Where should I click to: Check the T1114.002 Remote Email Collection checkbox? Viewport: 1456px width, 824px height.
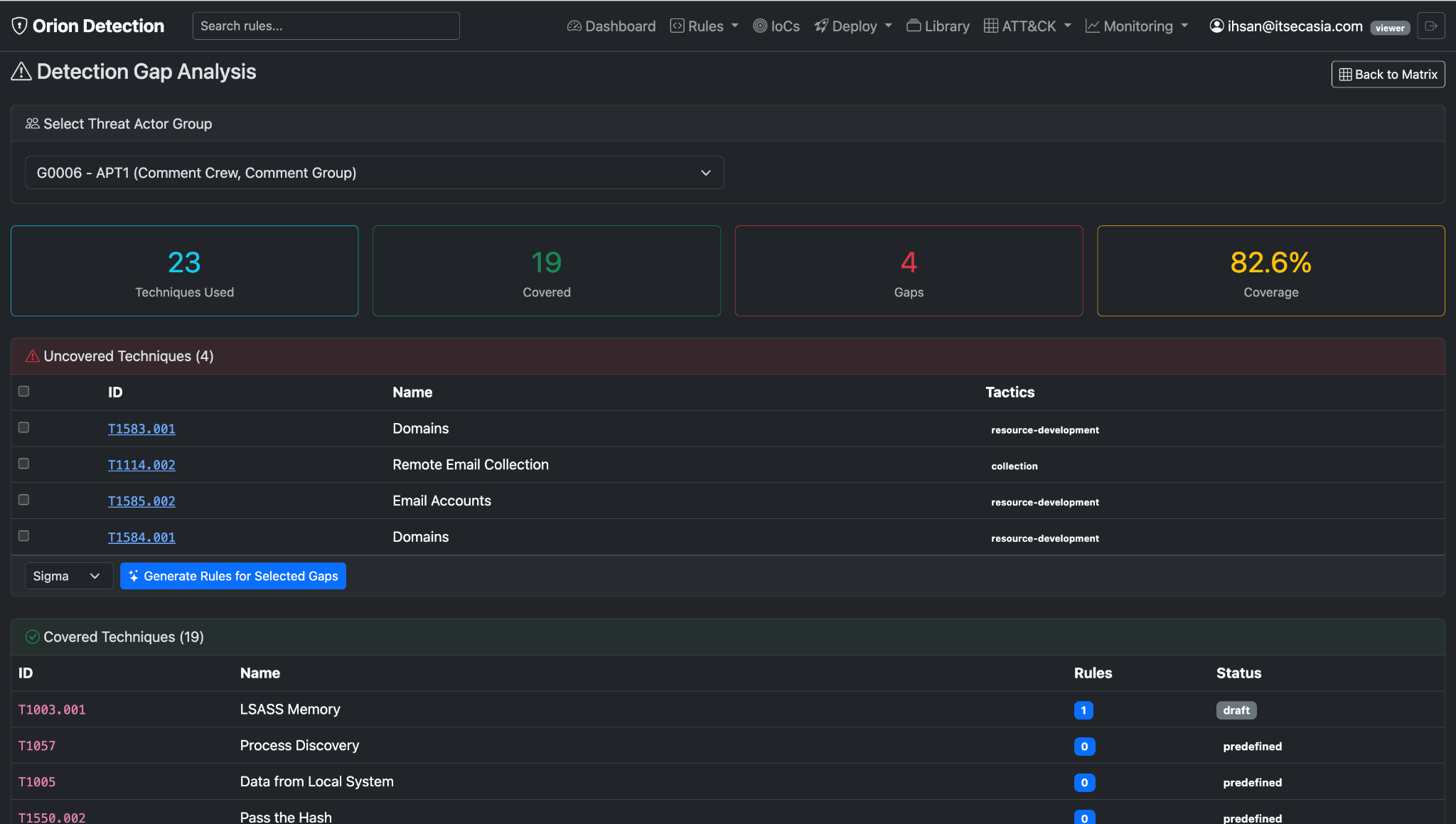tap(24, 464)
